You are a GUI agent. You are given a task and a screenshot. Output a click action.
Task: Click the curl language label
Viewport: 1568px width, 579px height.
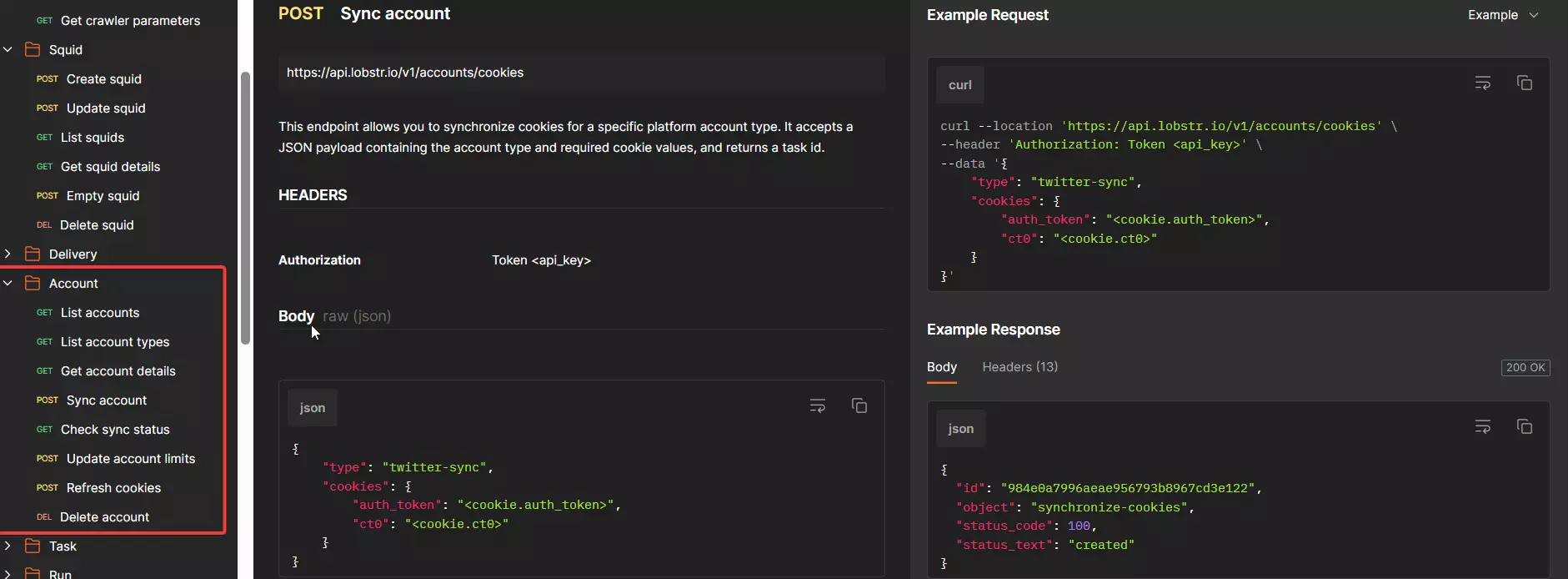coord(959,84)
